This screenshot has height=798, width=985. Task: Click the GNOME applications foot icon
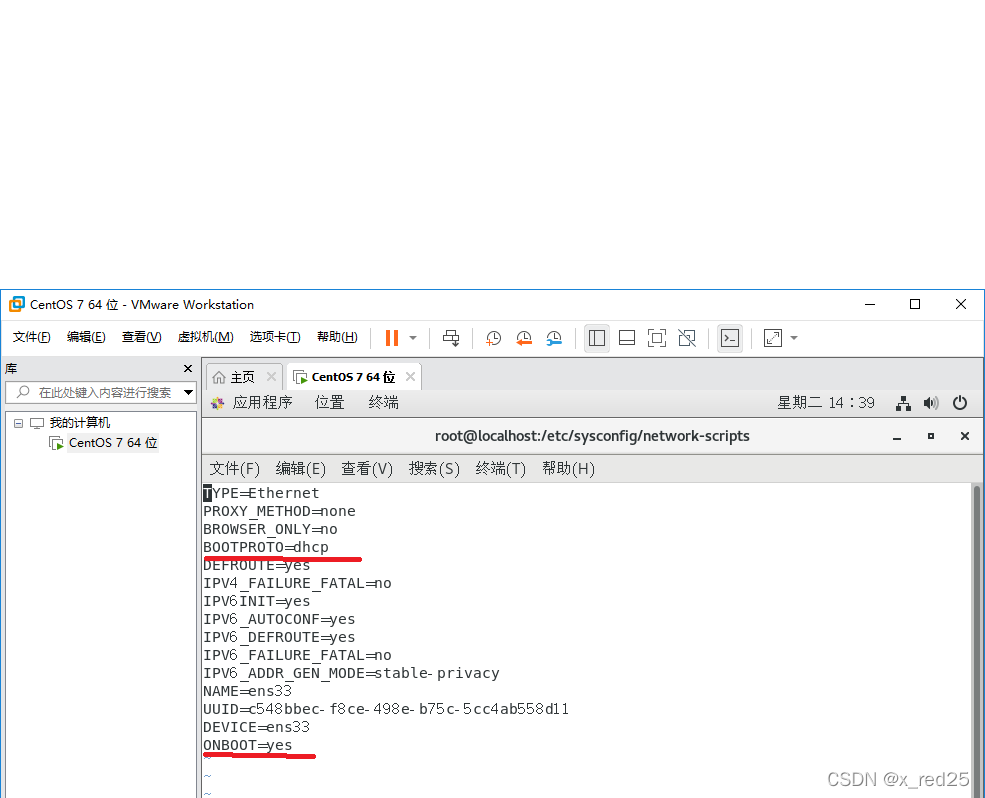[218, 403]
